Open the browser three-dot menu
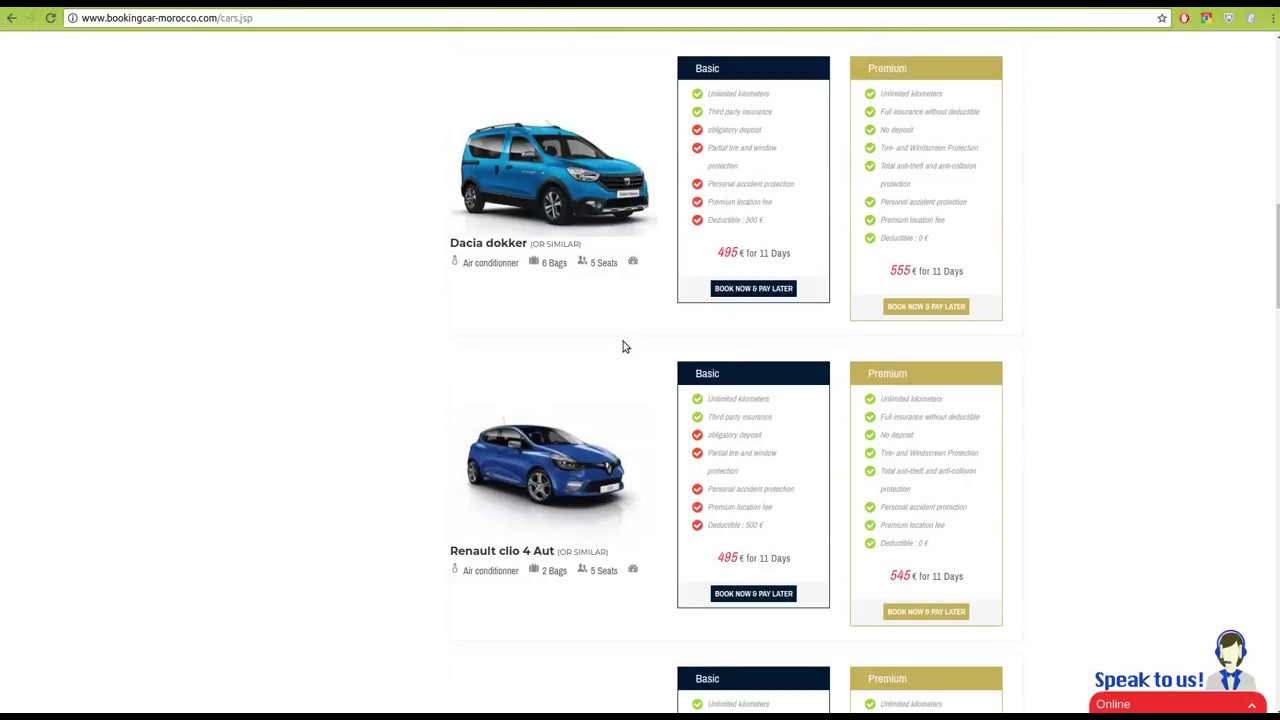The height and width of the screenshot is (720, 1280). (x=1272, y=18)
